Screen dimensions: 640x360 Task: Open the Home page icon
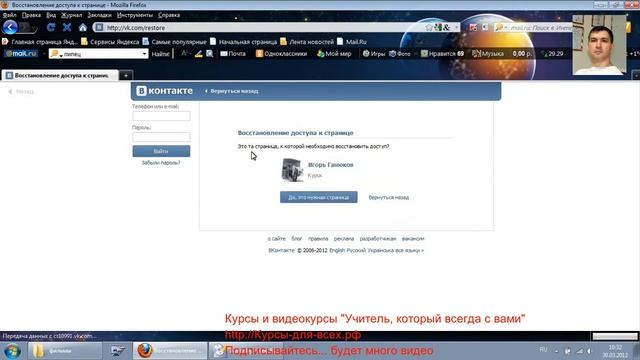coord(83,27)
